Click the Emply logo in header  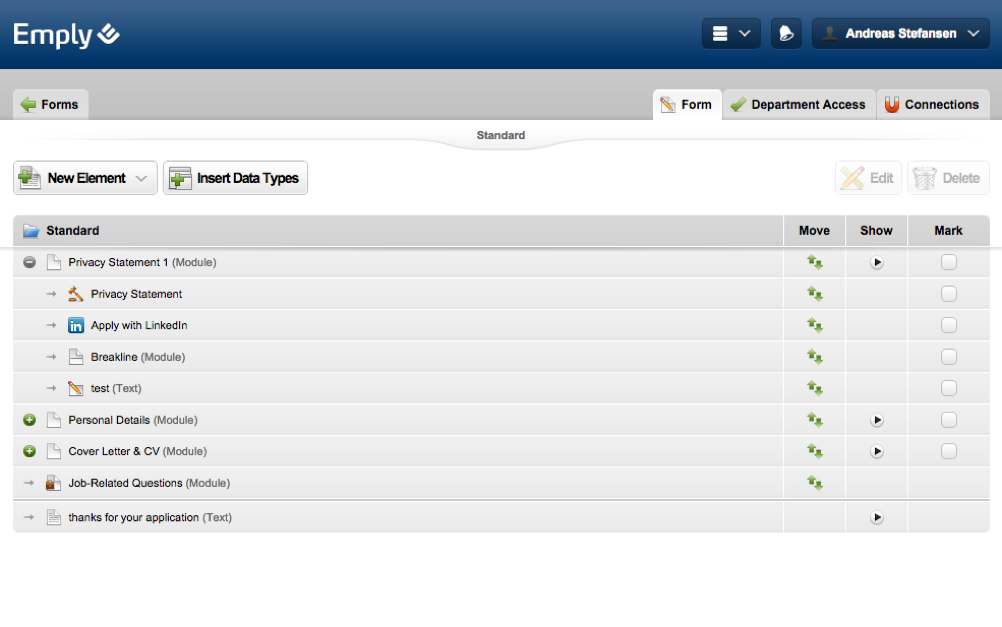coord(66,35)
